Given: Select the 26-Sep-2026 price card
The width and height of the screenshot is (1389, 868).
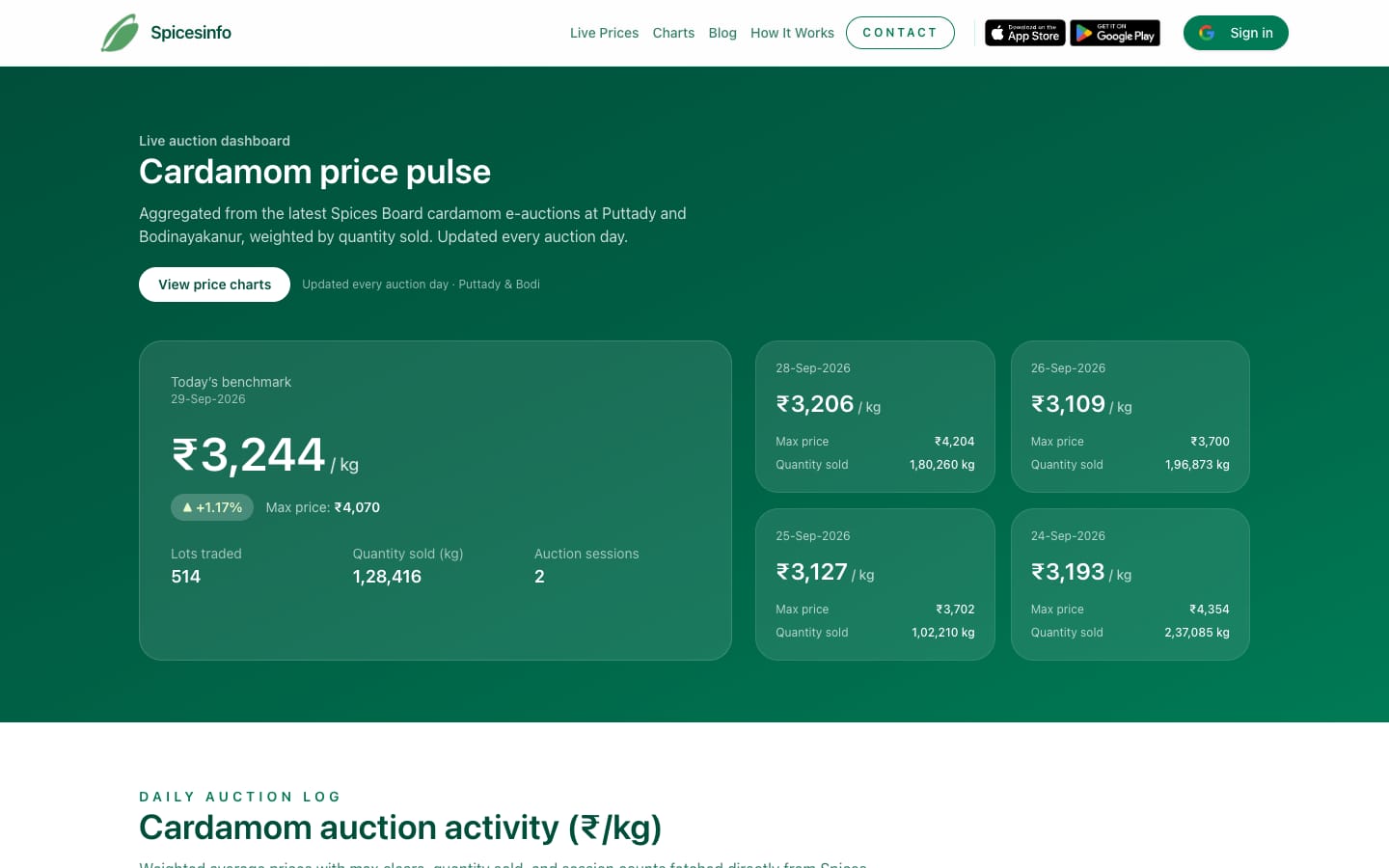Looking at the screenshot, I should pos(1130,417).
